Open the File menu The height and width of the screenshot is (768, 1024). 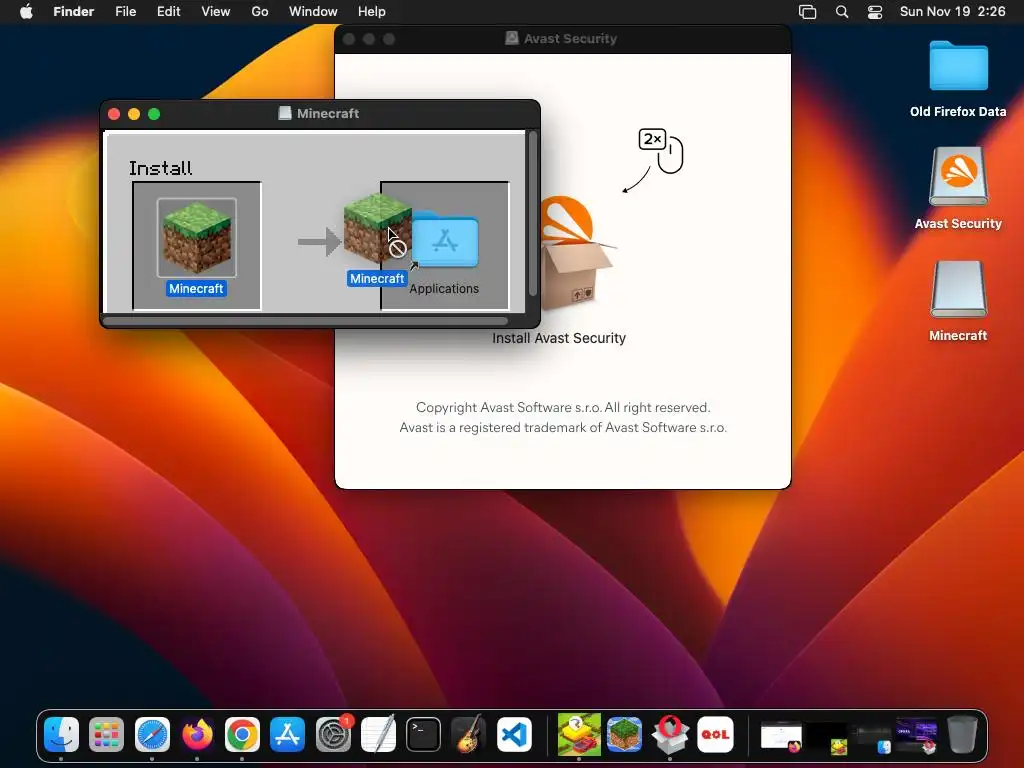click(x=125, y=12)
